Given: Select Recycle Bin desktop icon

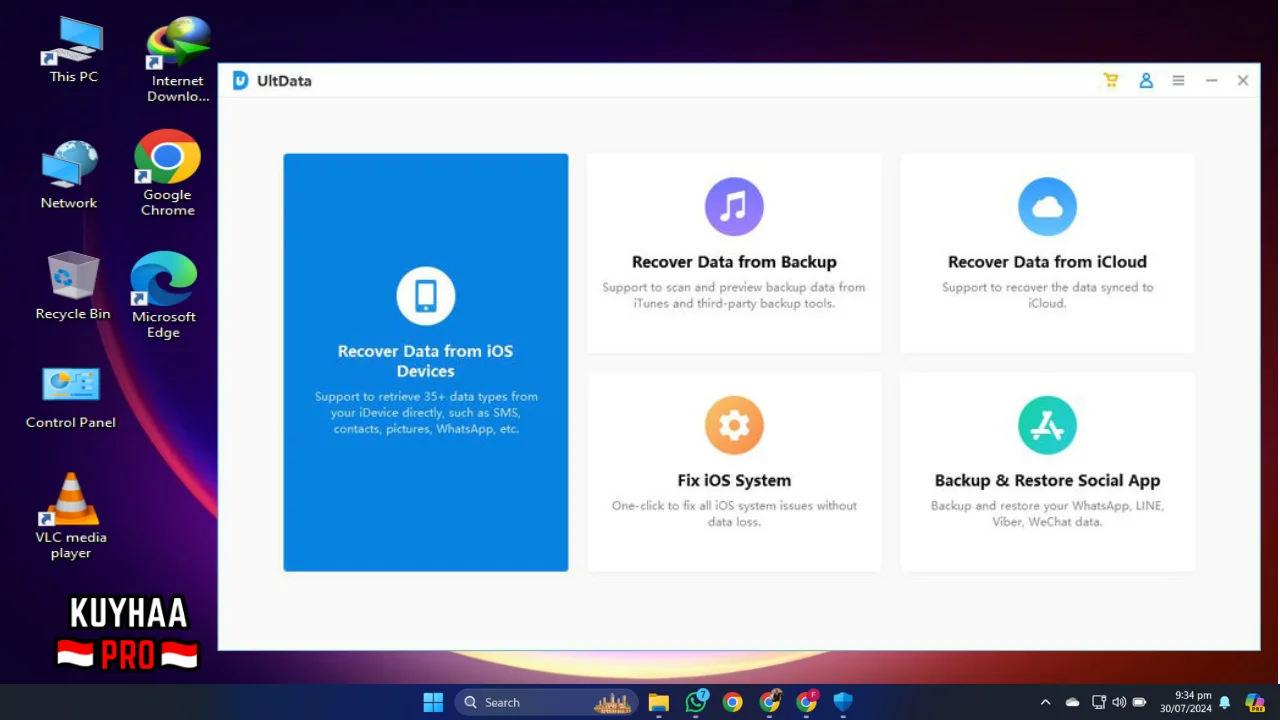Looking at the screenshot, I should coord(73,286).
